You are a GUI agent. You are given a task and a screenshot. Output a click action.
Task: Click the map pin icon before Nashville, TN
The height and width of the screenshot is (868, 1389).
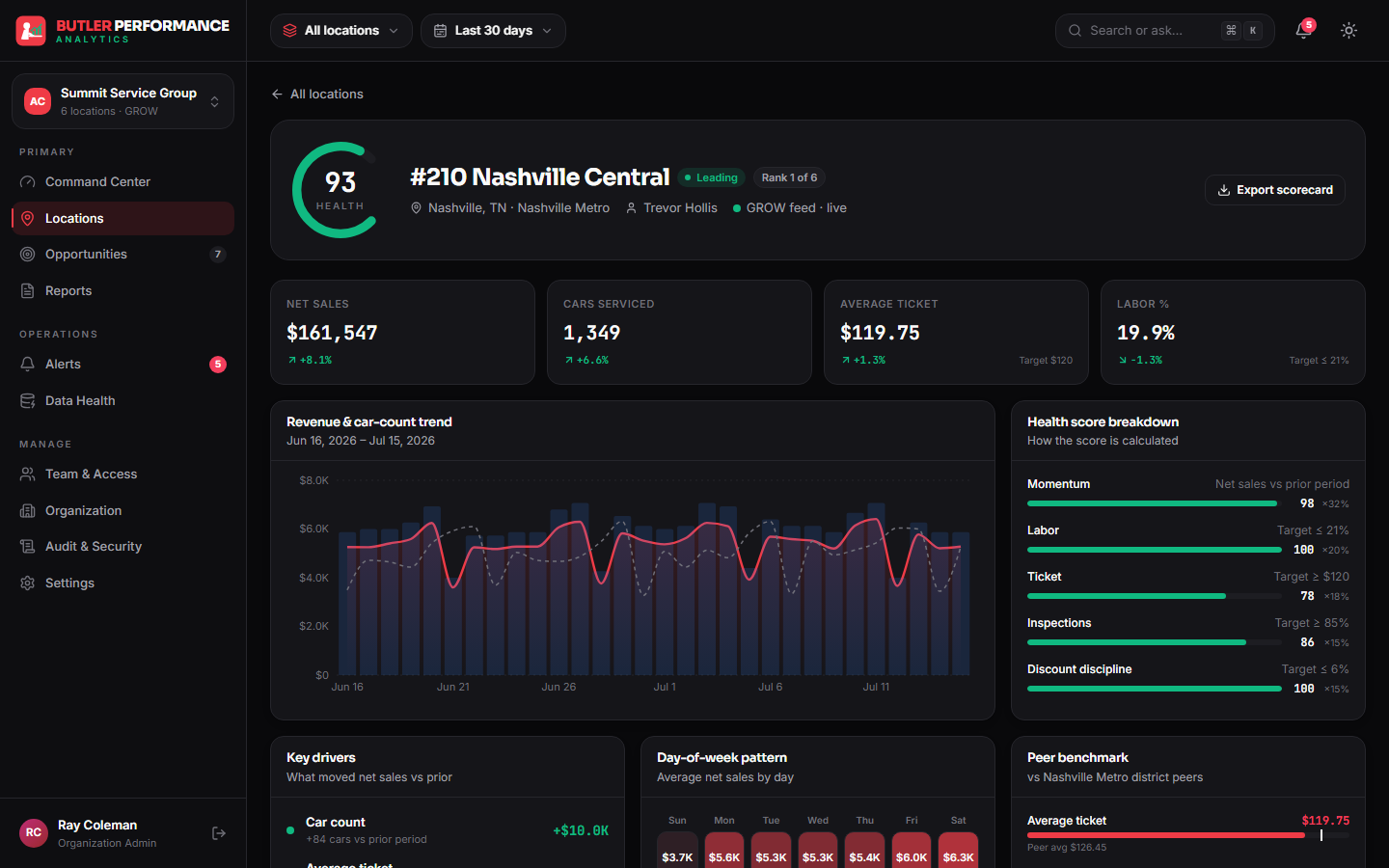click(x=417, y=208)
